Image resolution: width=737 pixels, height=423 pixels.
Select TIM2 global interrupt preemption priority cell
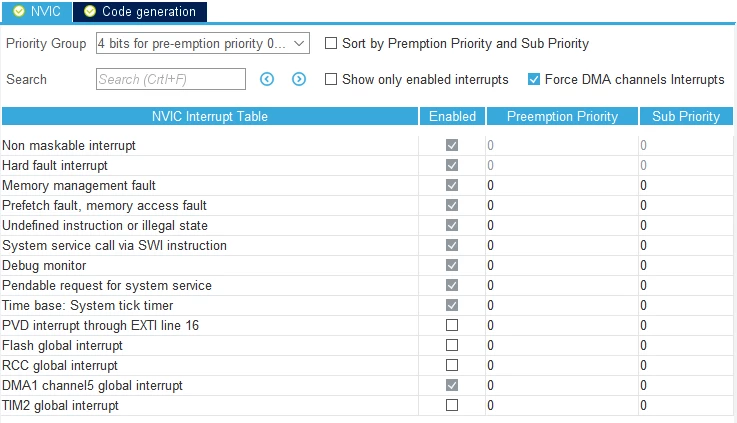click(x=562, y=405)
